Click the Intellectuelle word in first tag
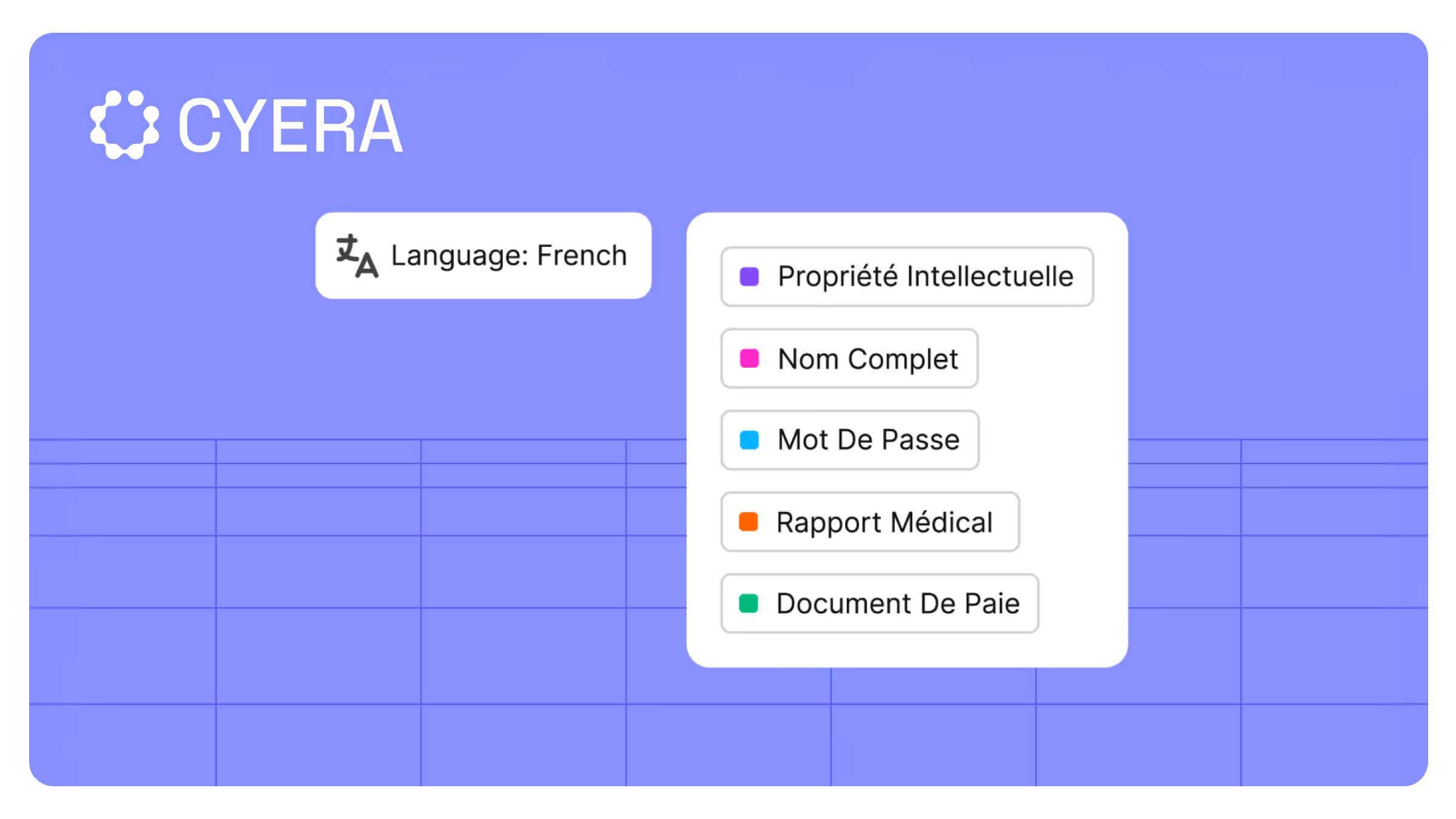This screenshot has width=1456, height=819. 990,277
